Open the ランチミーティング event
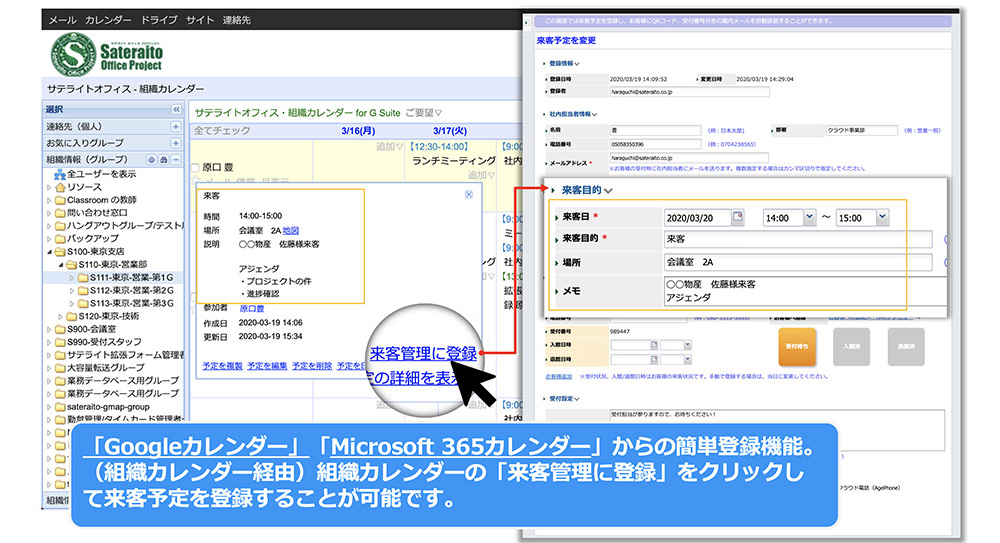The image size is (1000, 543). pos(454,161)
